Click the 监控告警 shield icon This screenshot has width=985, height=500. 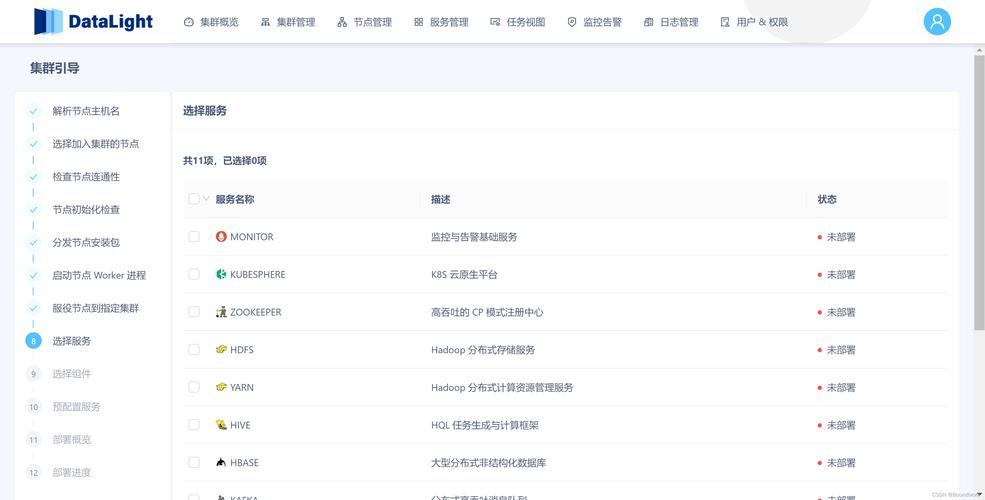click(x=572, y=22)
